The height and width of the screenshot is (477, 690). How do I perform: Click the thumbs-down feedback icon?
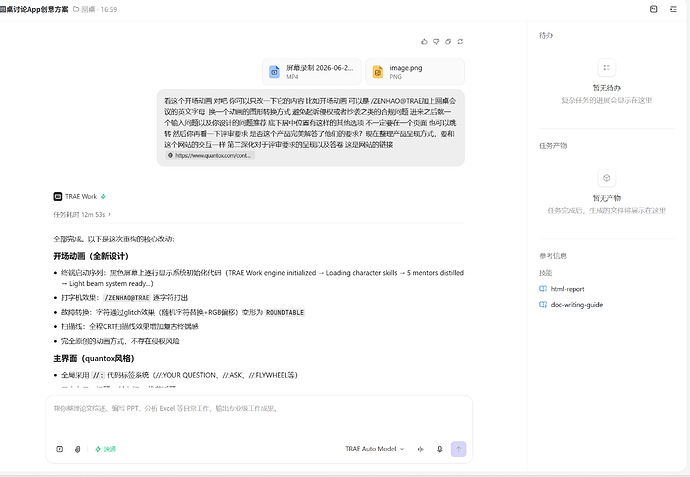coord(436,41)
